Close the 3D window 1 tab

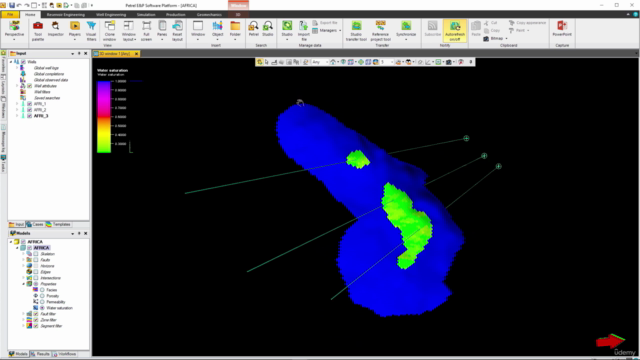tap(136, 53)
